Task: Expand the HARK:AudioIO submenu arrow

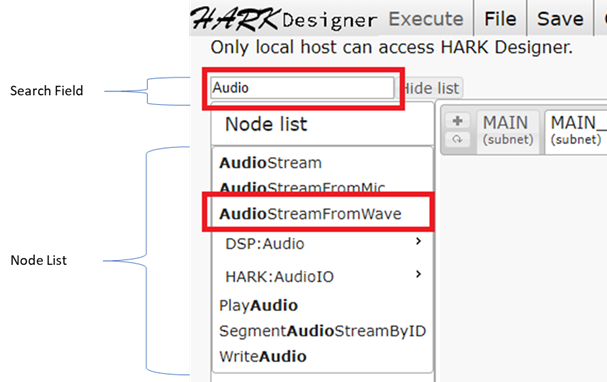Action: click(x=418, y=274)
